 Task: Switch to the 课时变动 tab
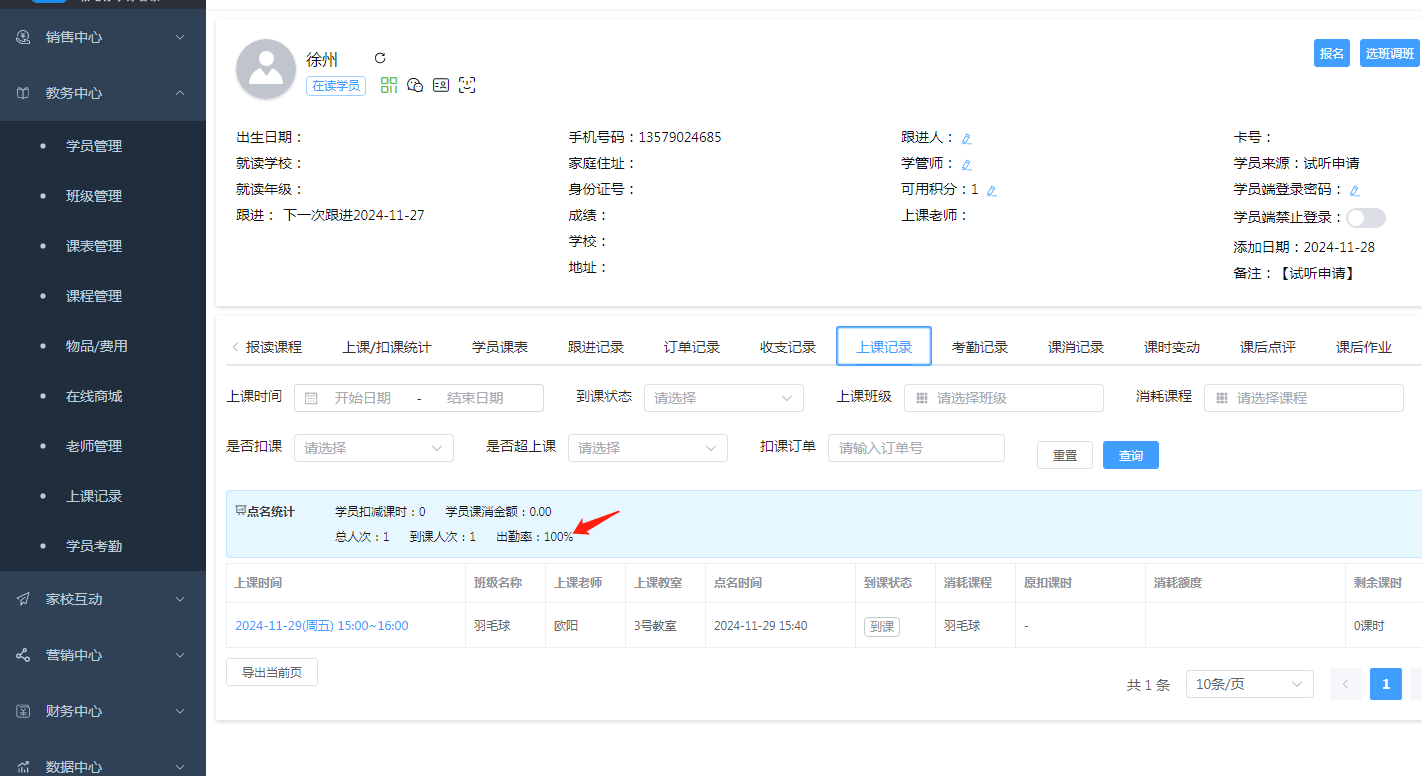1172,347
